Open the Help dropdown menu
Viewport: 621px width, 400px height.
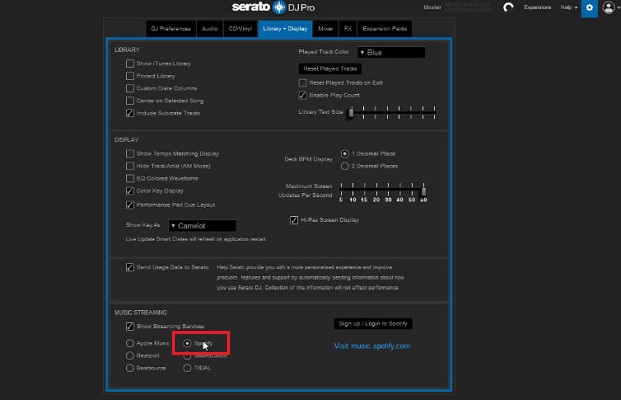tap(568, 7)
